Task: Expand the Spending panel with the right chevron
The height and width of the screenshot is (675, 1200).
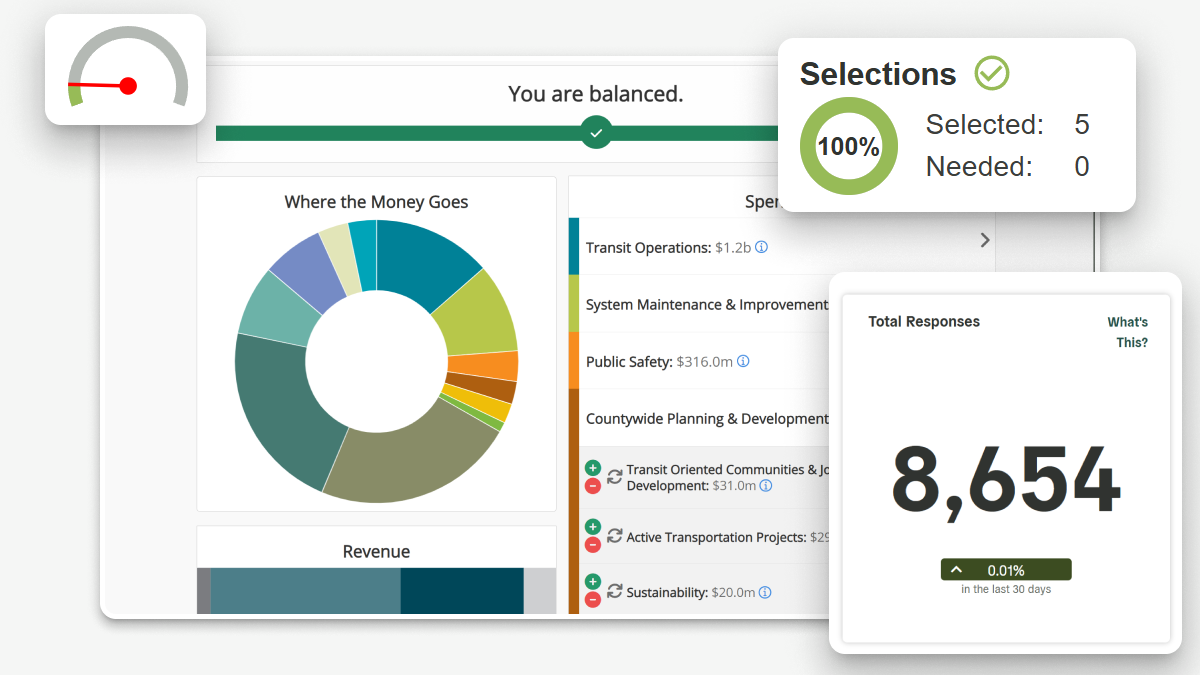Action: pyautogui.click(x=984, y=240)
